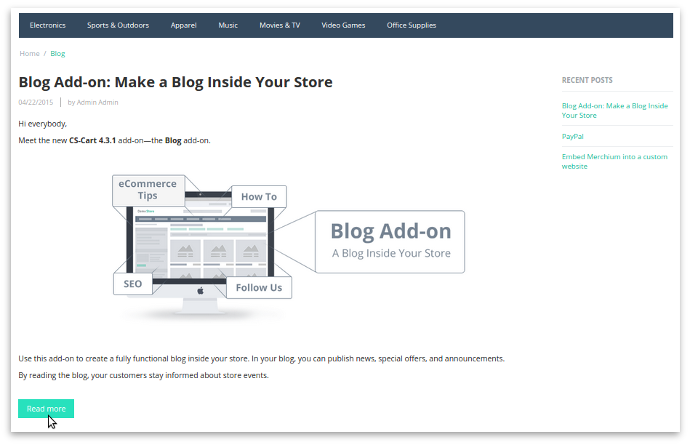Click the eCommerce Tips label in illustration
Screen dimensions: 690x445
click(x=147, y=189)
